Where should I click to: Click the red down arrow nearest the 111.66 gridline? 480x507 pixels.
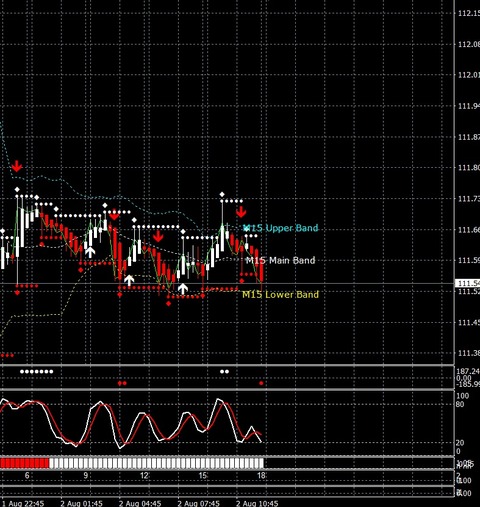pos(114,215)
